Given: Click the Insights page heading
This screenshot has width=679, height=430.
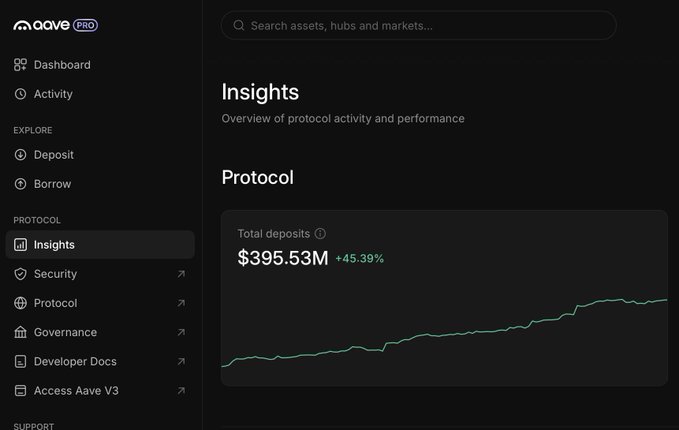Looking at the screenshot, I should tap(260, 92).
